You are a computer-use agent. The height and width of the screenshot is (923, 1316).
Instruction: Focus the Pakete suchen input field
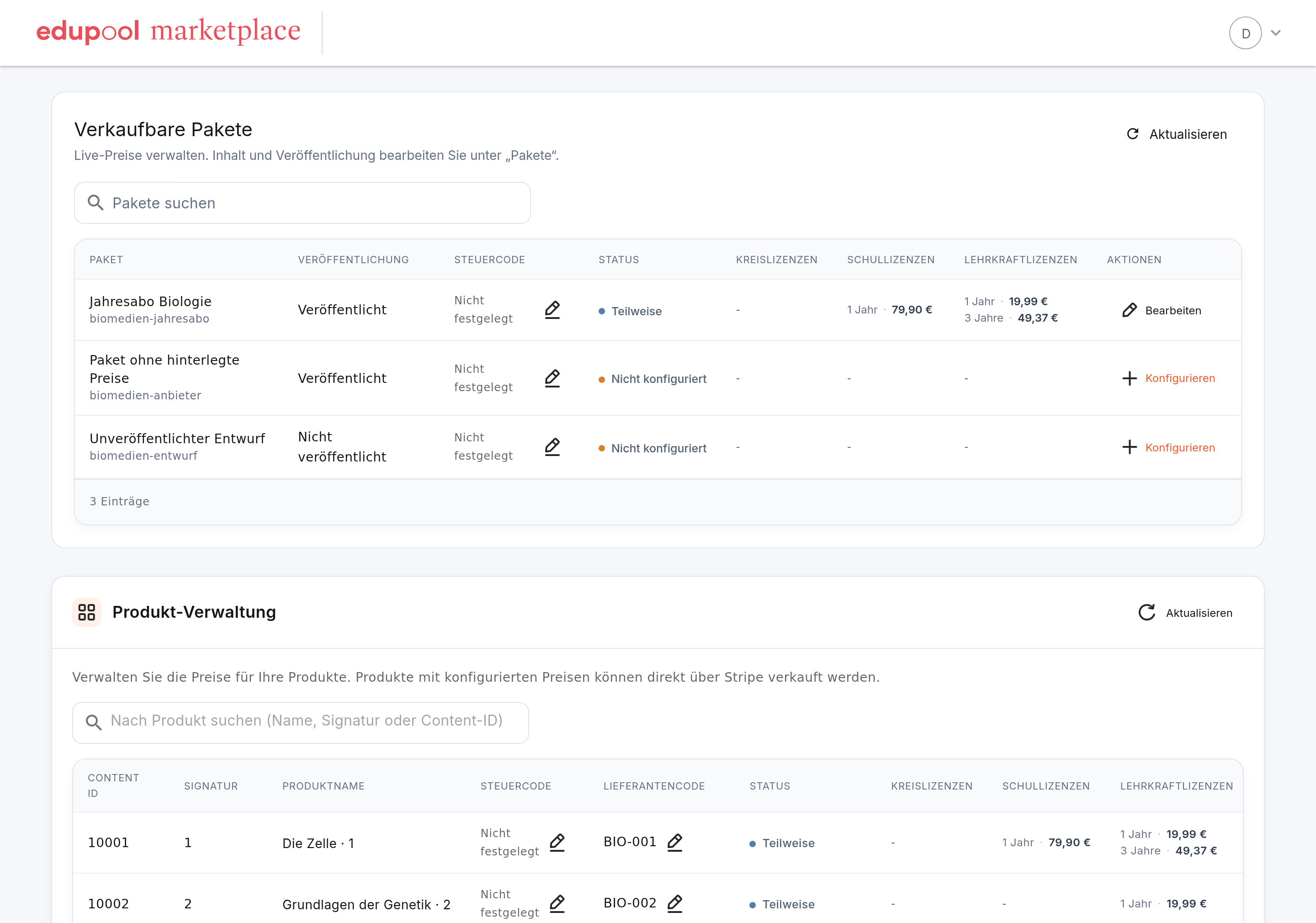[302, 203]
